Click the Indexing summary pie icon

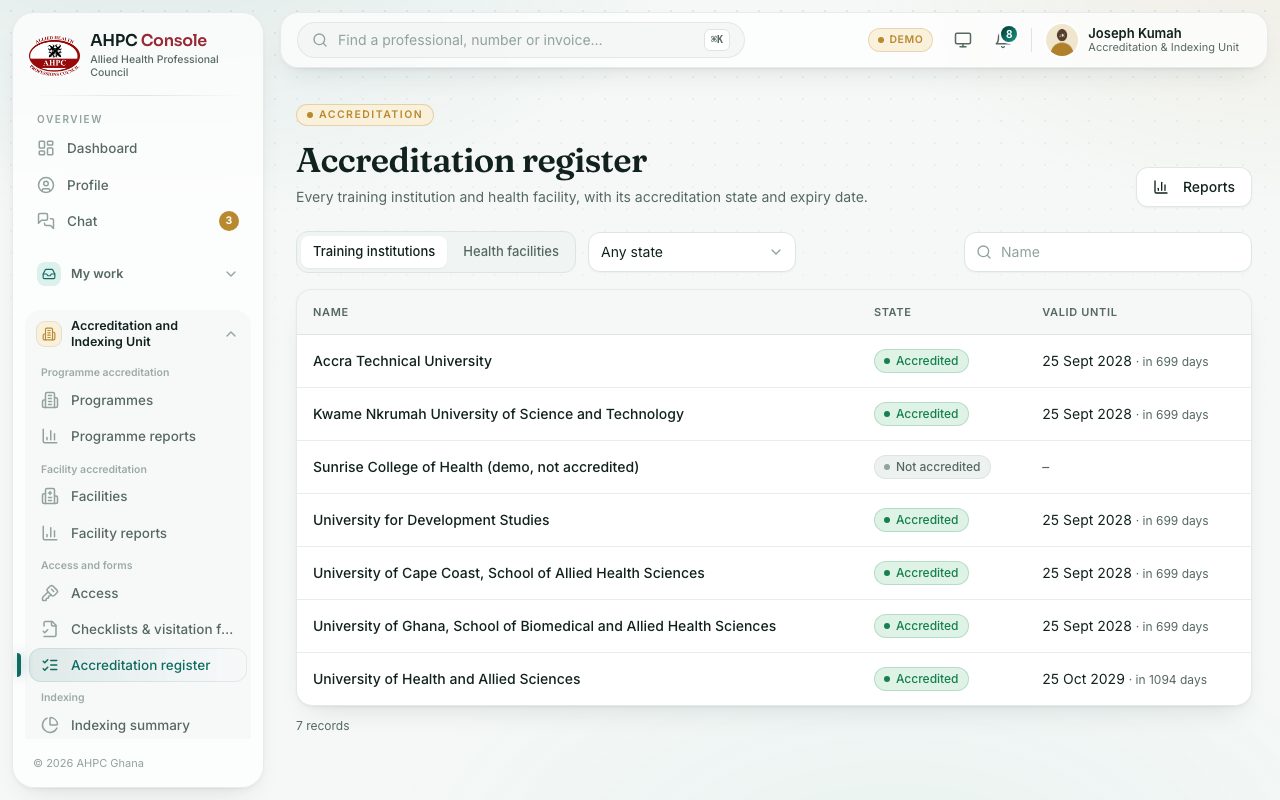pyautogui.click(x=50, y=725)
